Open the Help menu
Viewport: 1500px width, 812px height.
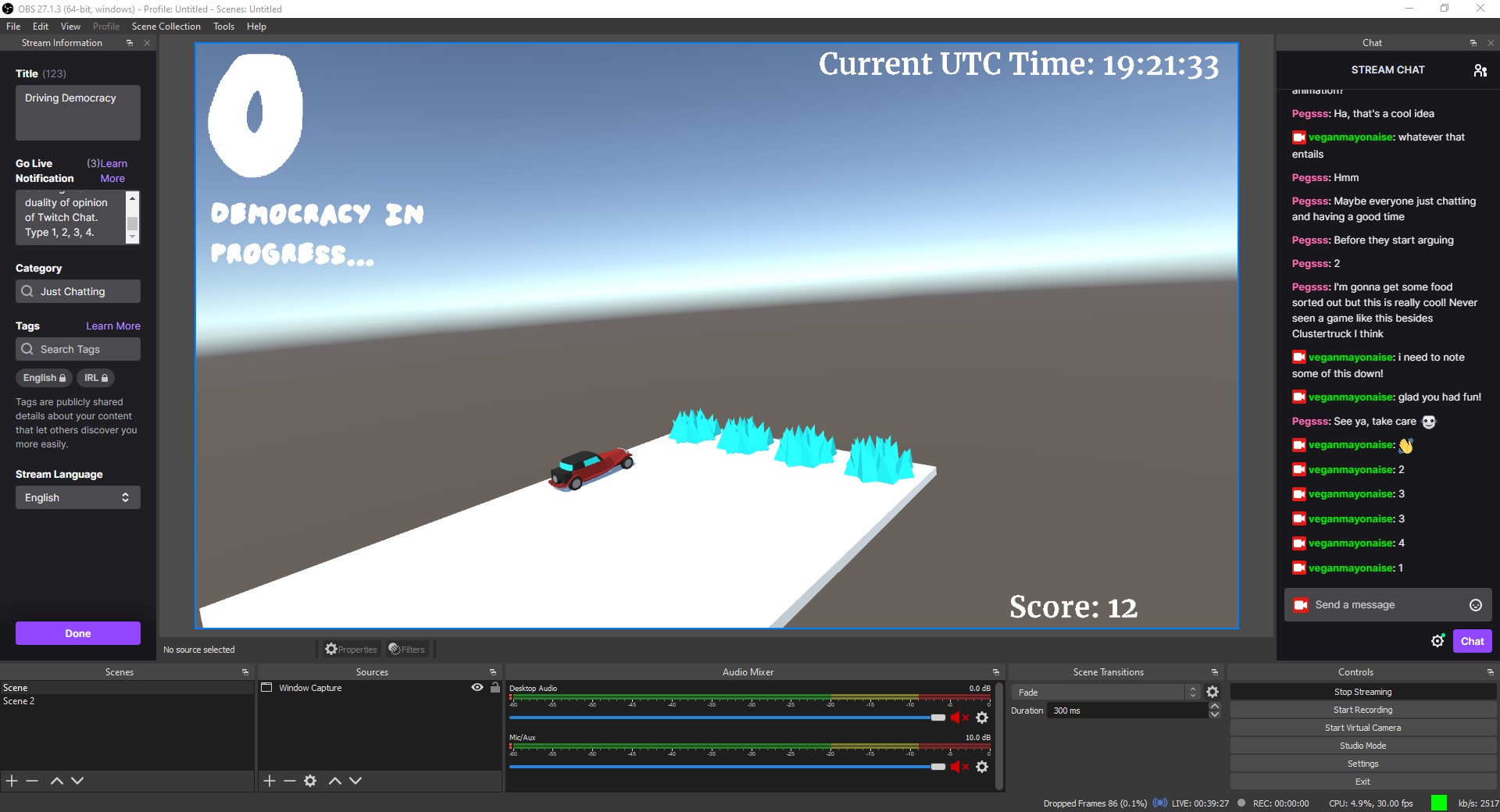256,27
